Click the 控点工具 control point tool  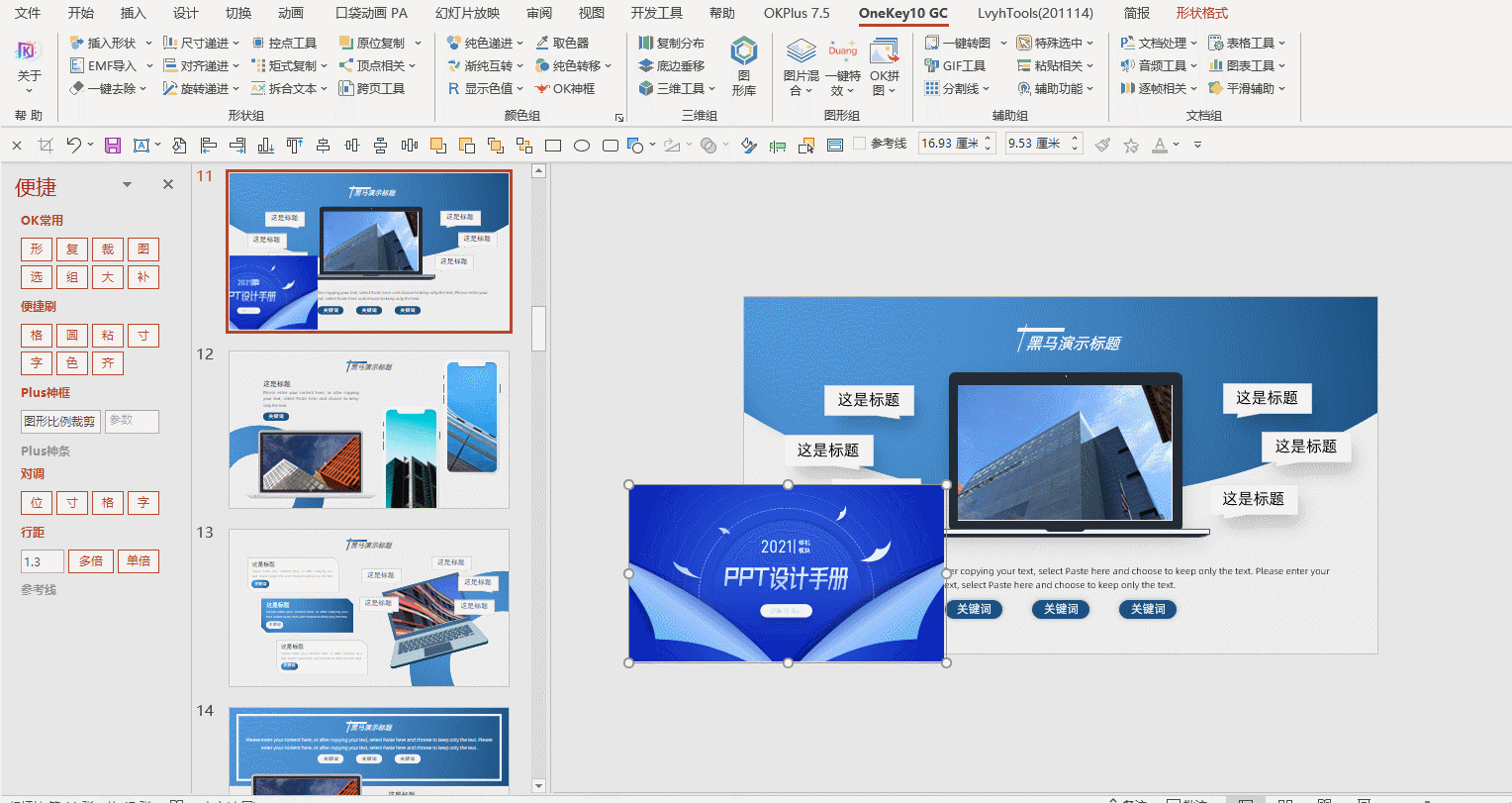284,43
